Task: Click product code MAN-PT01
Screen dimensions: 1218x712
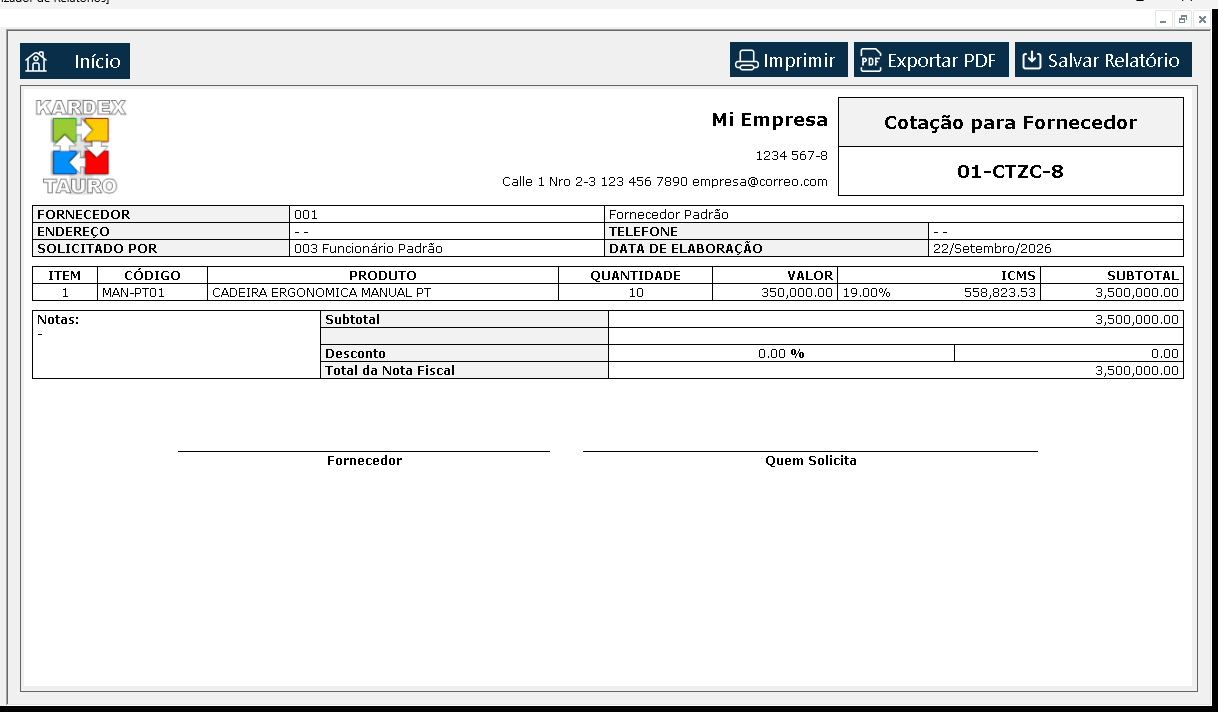Action: [x=133, y=293]
